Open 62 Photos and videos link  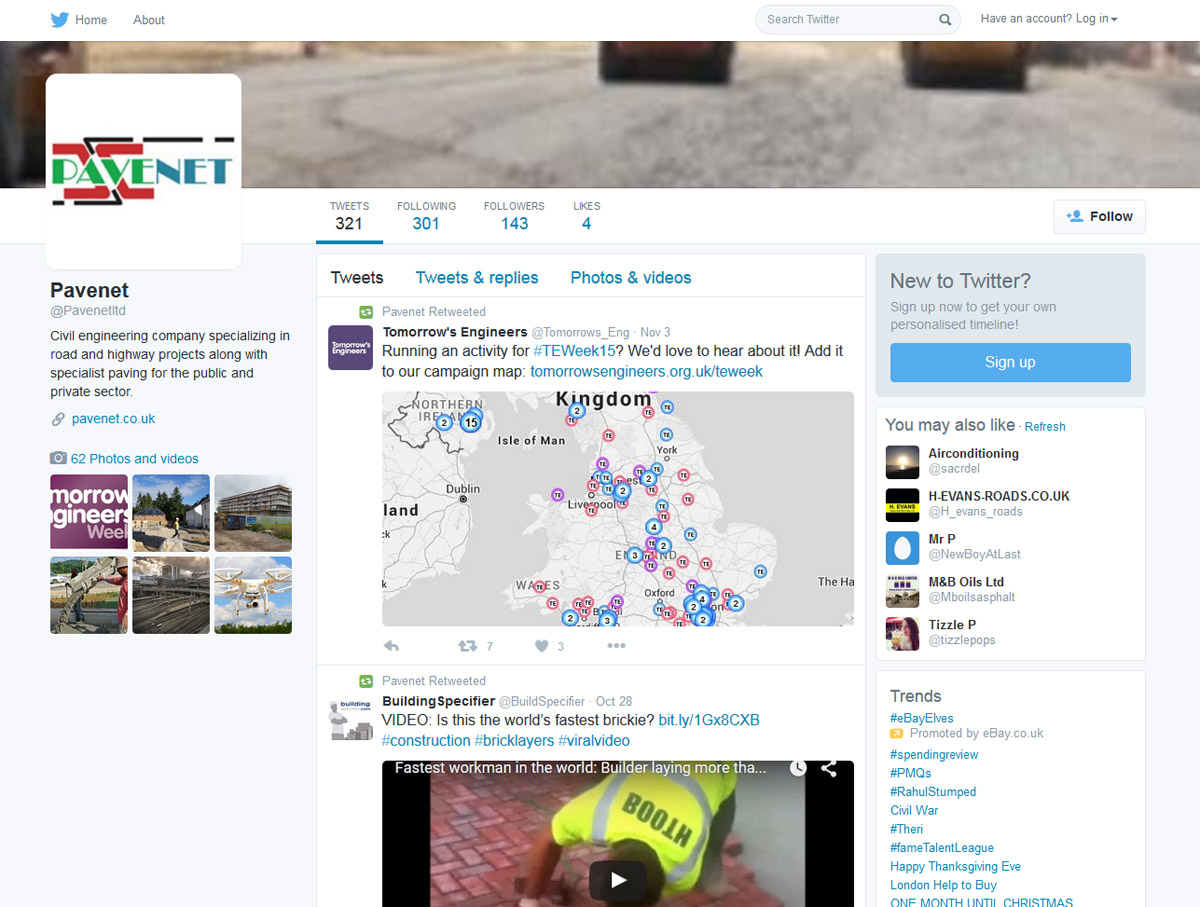click(134, 459)
